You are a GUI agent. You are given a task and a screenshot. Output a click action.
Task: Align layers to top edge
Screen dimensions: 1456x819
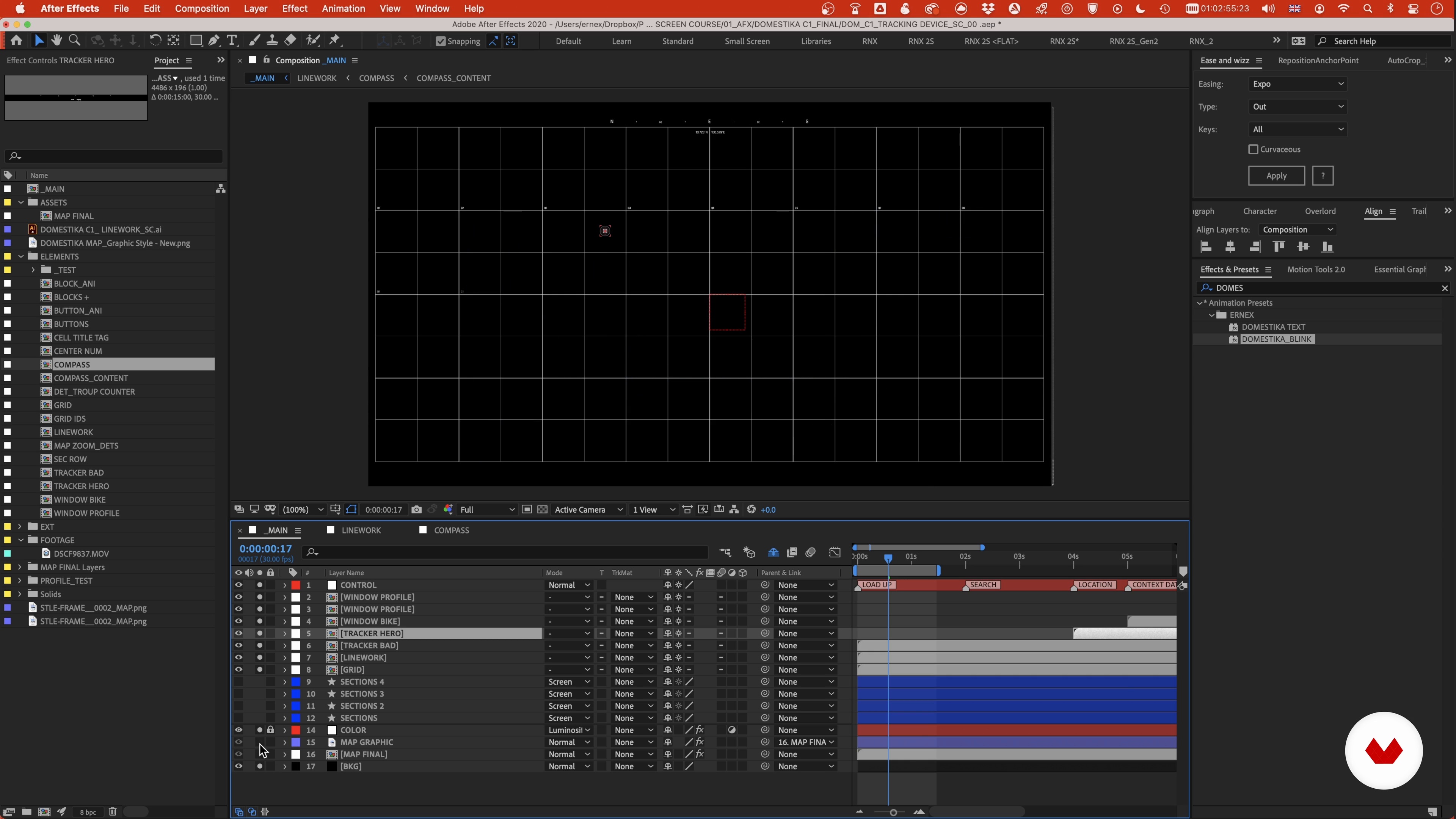(1279, 247)
